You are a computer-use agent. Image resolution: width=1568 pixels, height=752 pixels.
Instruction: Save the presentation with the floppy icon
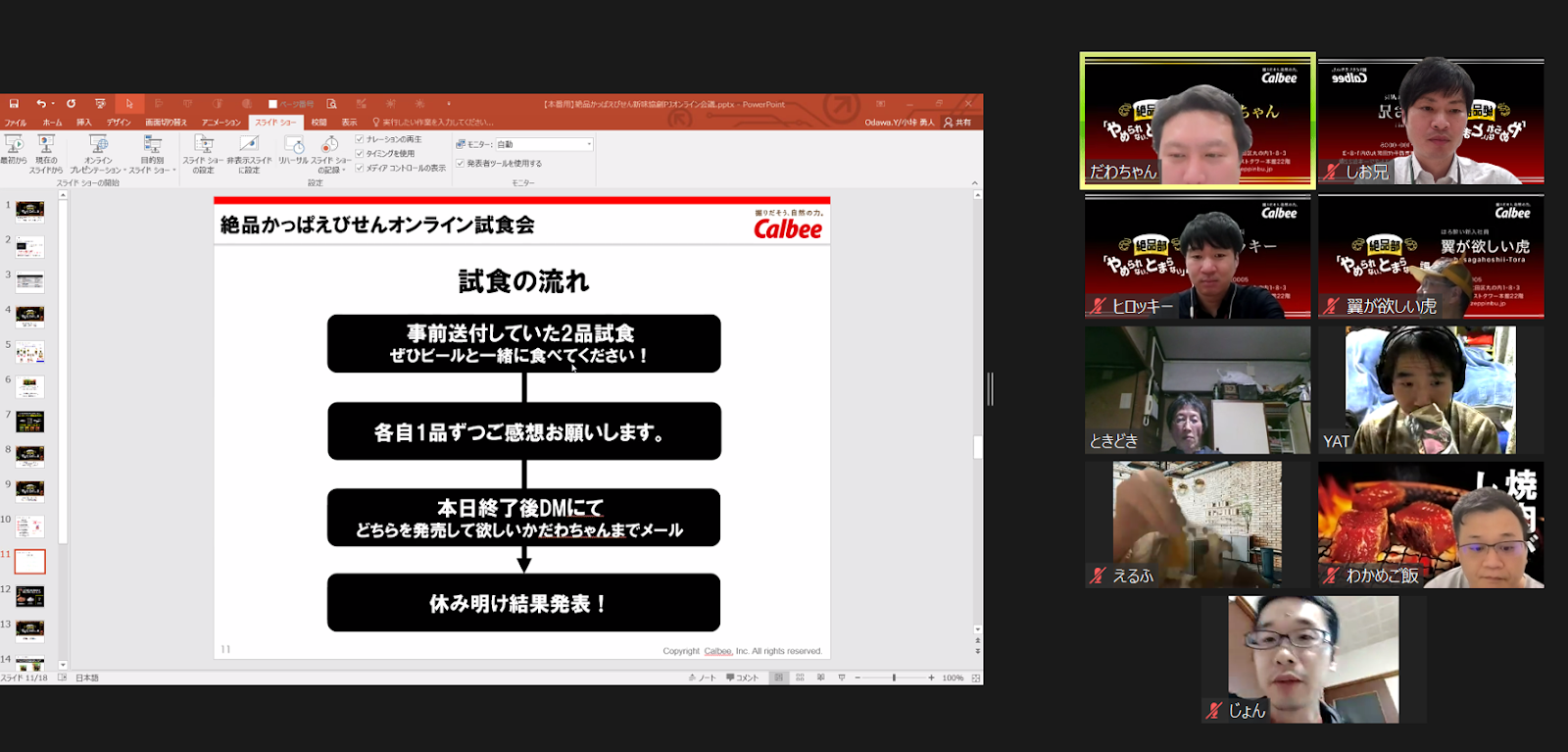(x=14, y=103)
